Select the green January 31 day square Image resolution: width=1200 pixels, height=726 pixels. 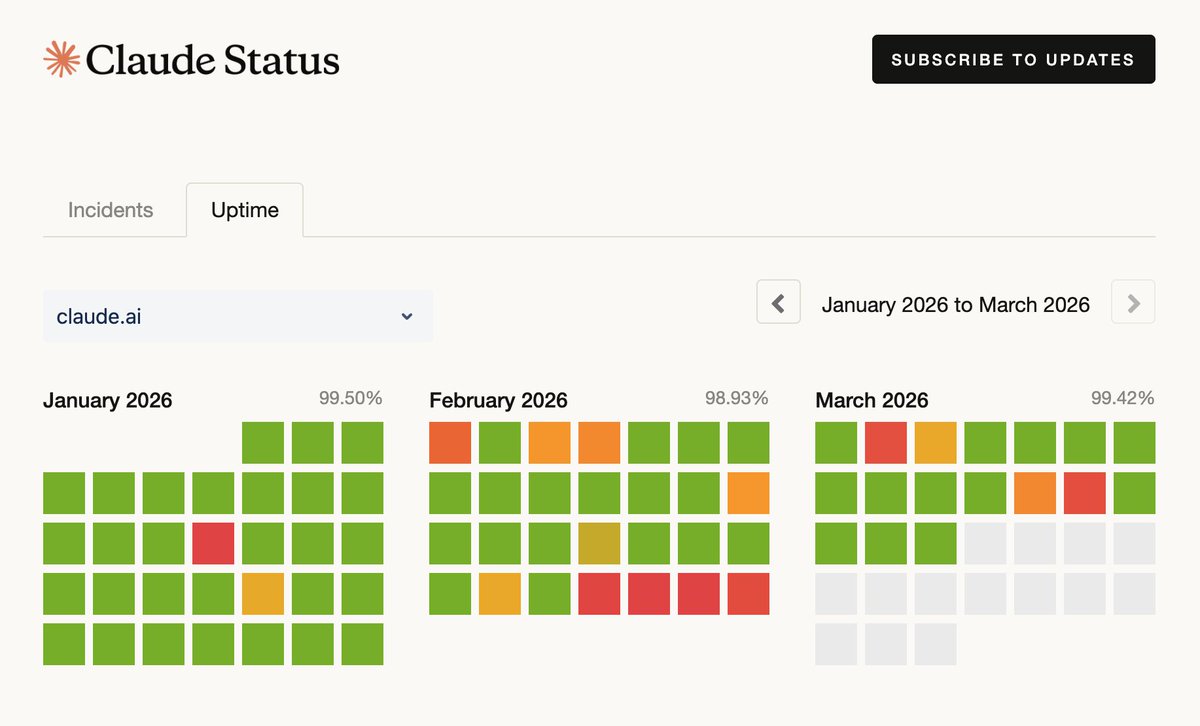click(x=362, y=643)
